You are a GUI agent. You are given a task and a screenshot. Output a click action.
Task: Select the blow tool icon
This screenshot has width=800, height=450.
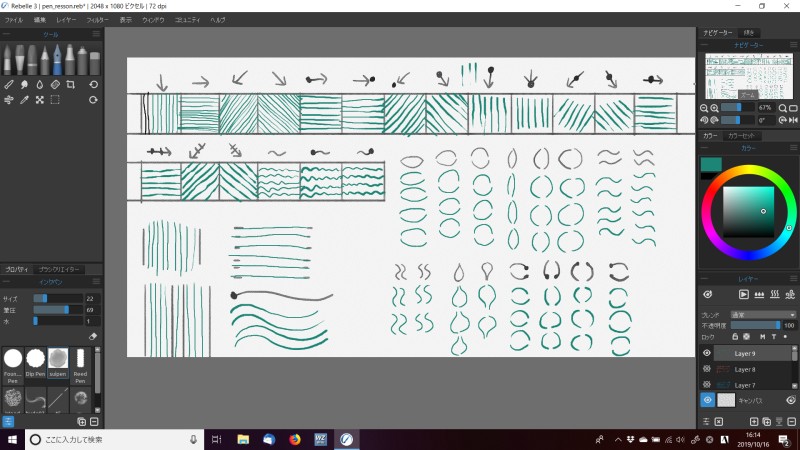pyautogui.click(x=9, y=100)
